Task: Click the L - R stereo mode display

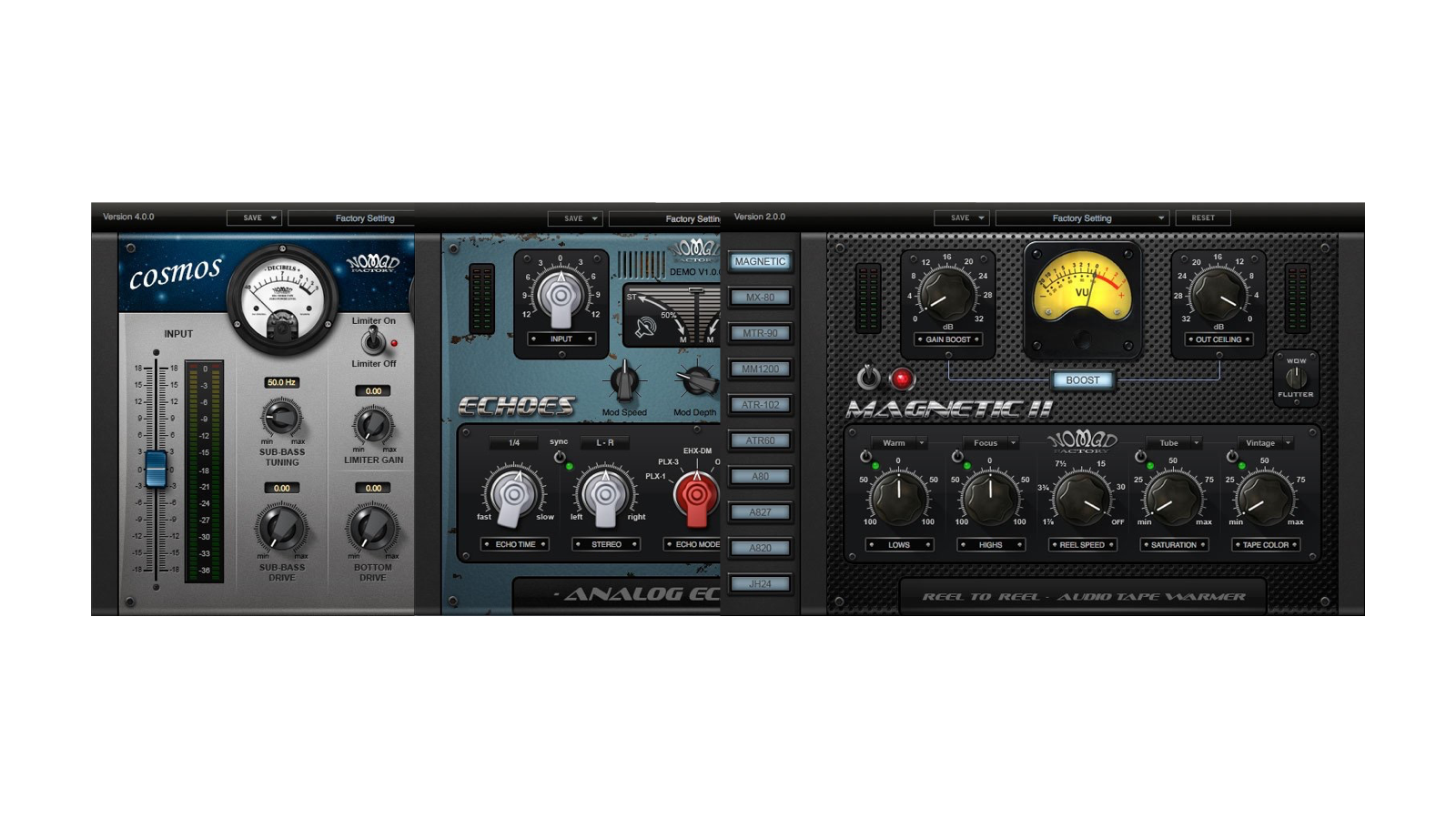Action: pos(605,443)
